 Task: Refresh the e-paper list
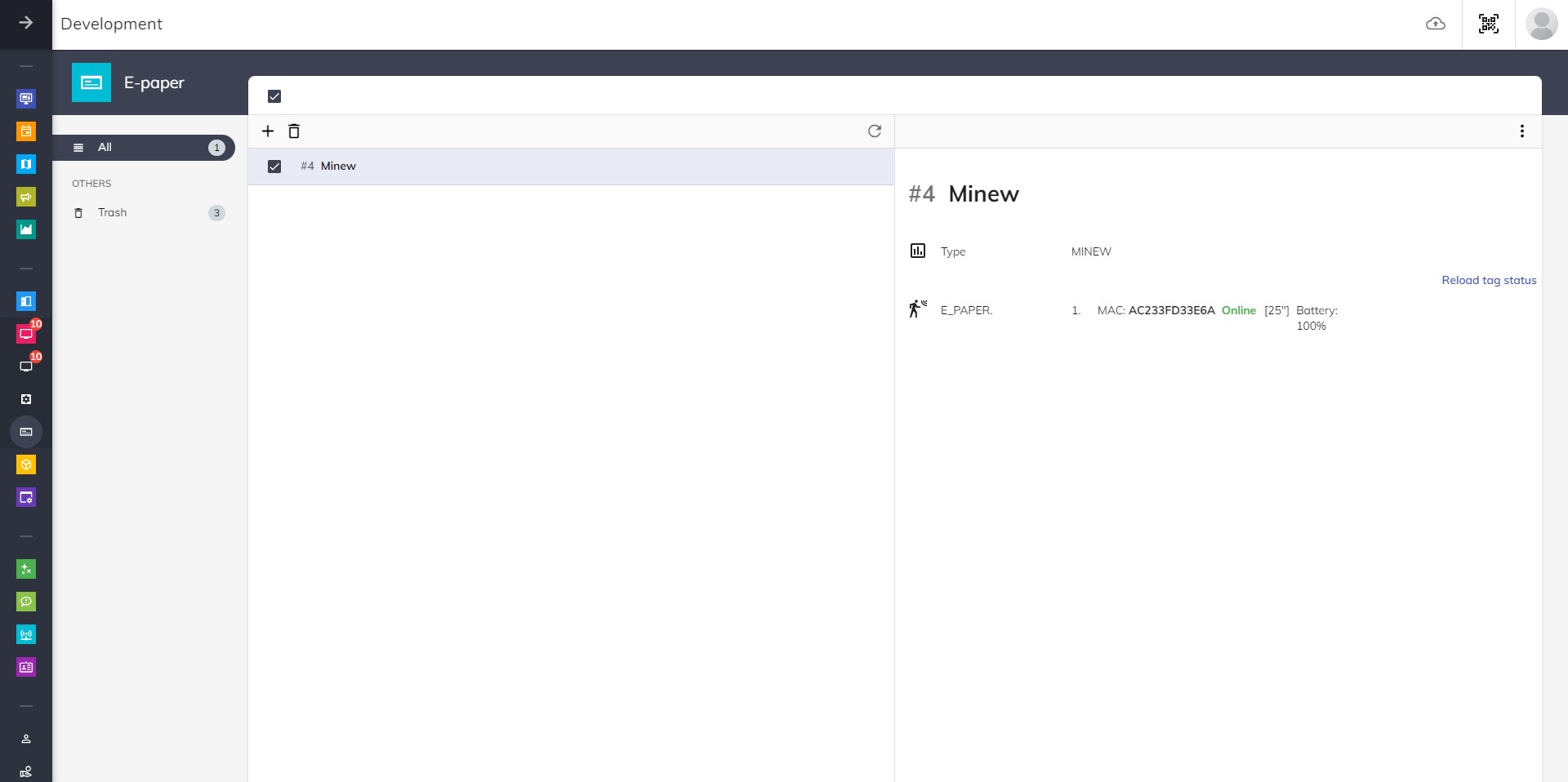(875, 131)
